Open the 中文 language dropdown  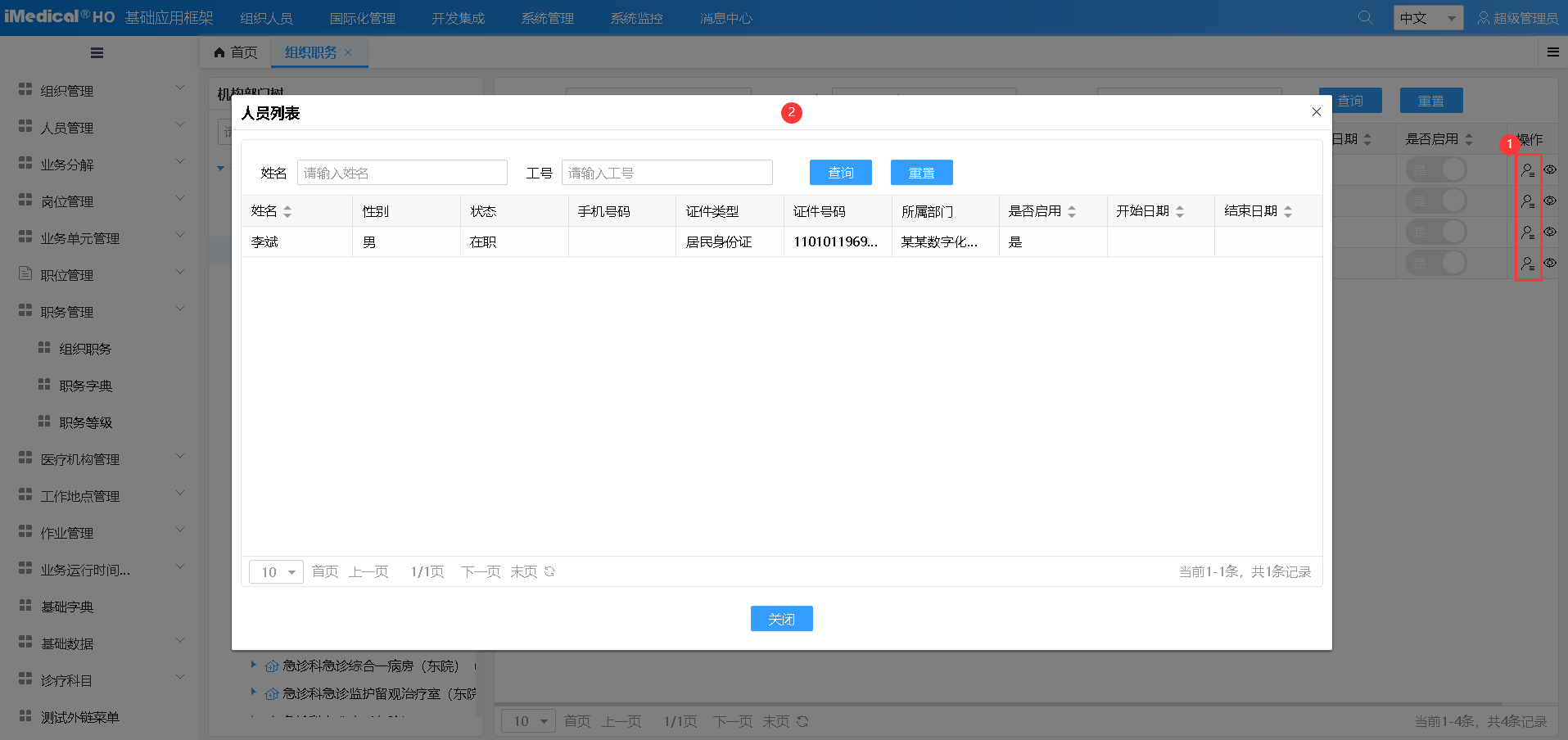tap(1428, 18)
